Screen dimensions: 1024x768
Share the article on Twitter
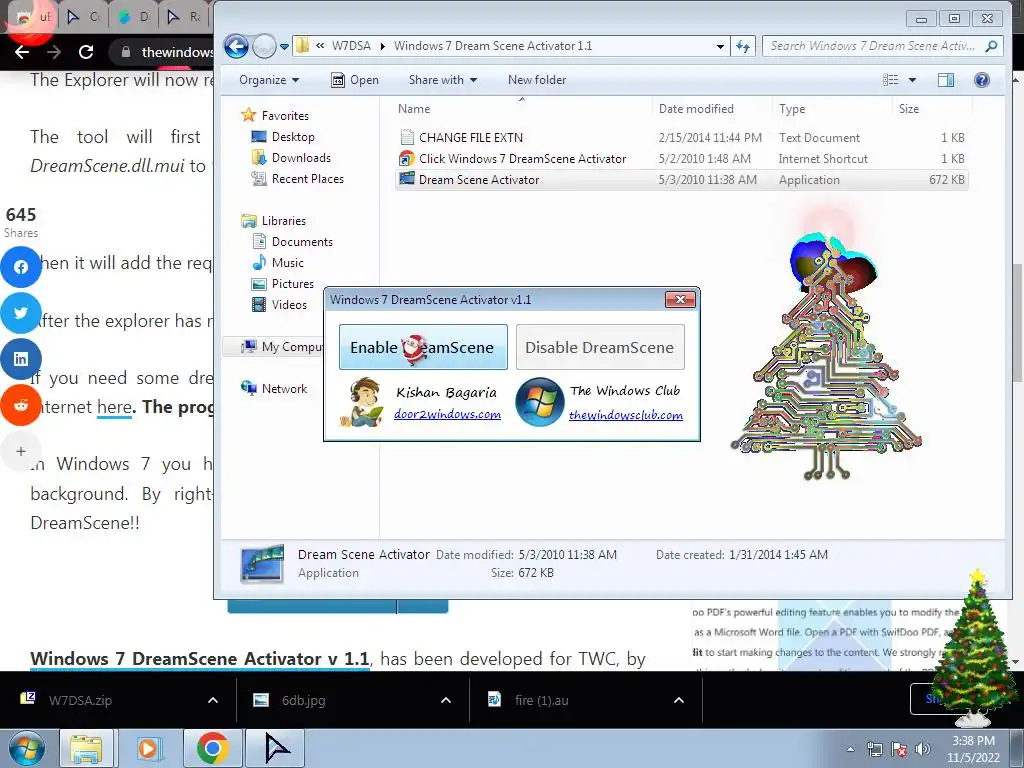point(21,313)
